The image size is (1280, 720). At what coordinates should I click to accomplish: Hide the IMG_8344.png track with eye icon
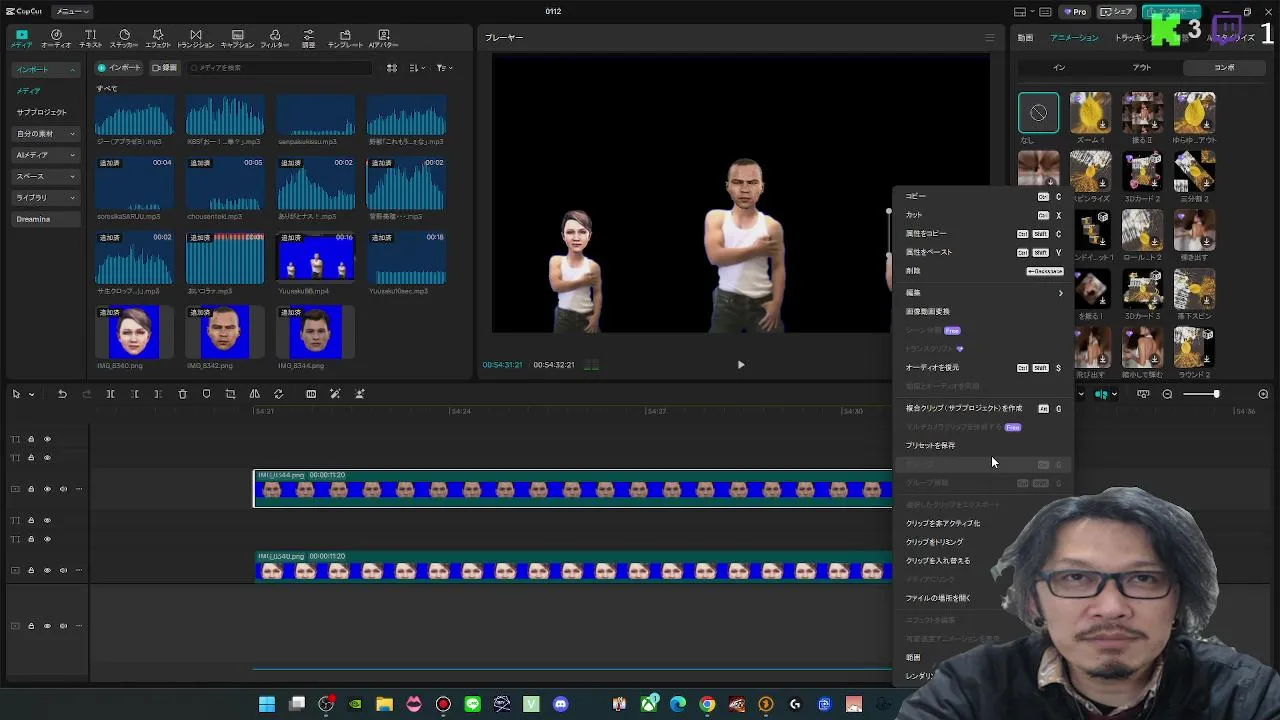click(47, 489)
